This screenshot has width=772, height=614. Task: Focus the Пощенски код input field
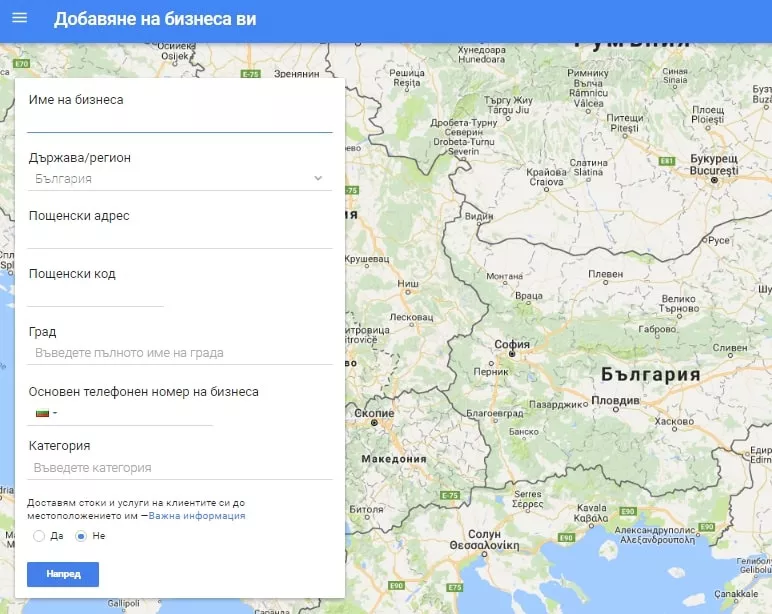coord(96,295)
